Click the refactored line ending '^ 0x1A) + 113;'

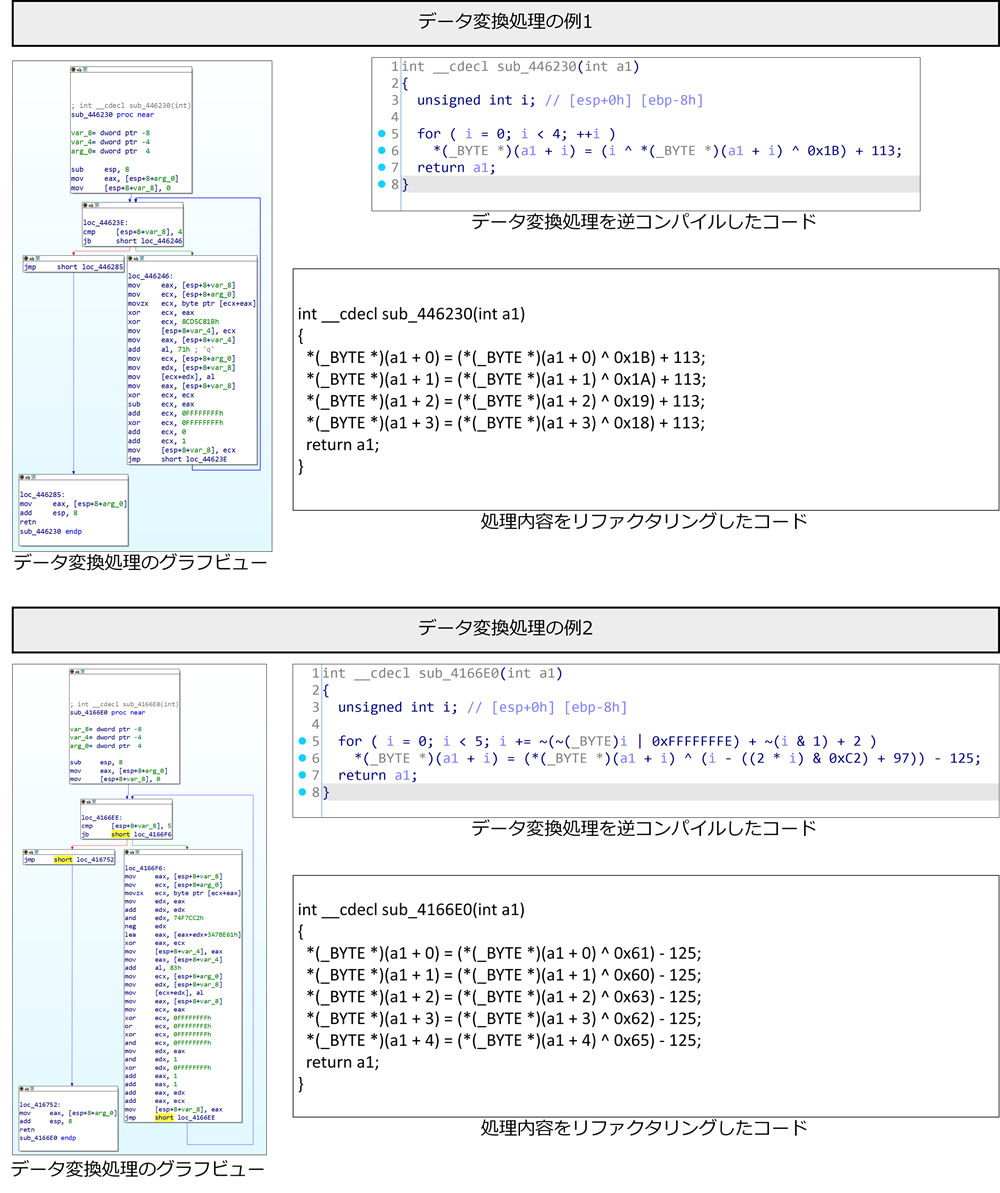(x=506, y=379)
